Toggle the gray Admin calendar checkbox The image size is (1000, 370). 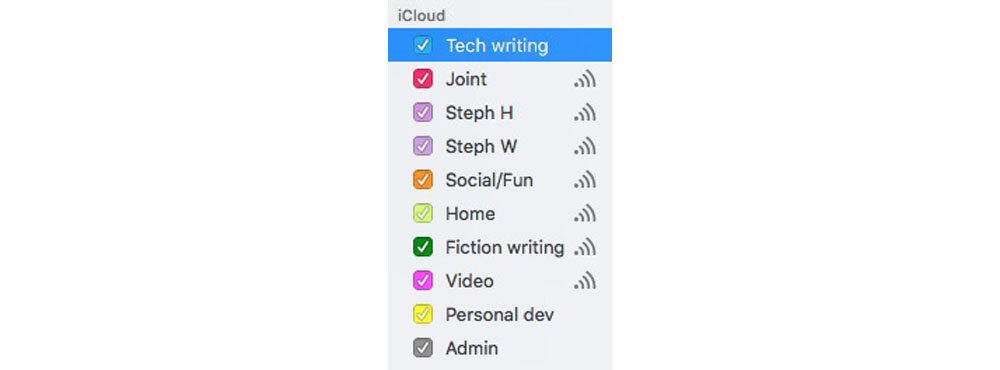423,348
